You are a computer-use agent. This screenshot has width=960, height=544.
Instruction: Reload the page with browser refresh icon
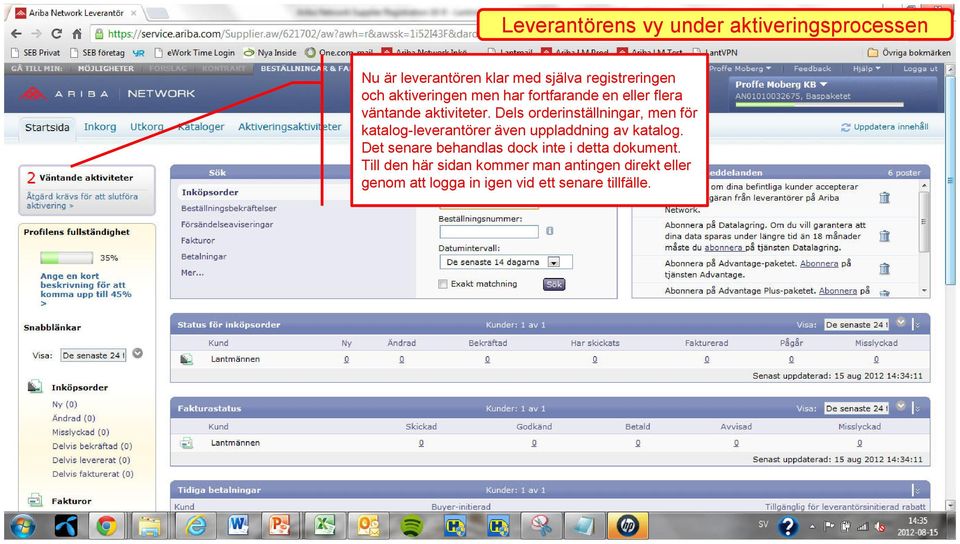57,34
